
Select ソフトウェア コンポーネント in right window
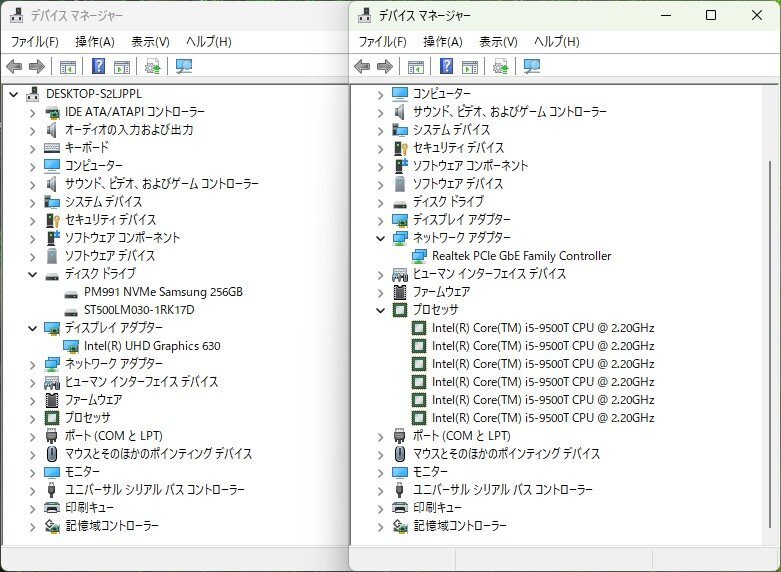[470, 165]
